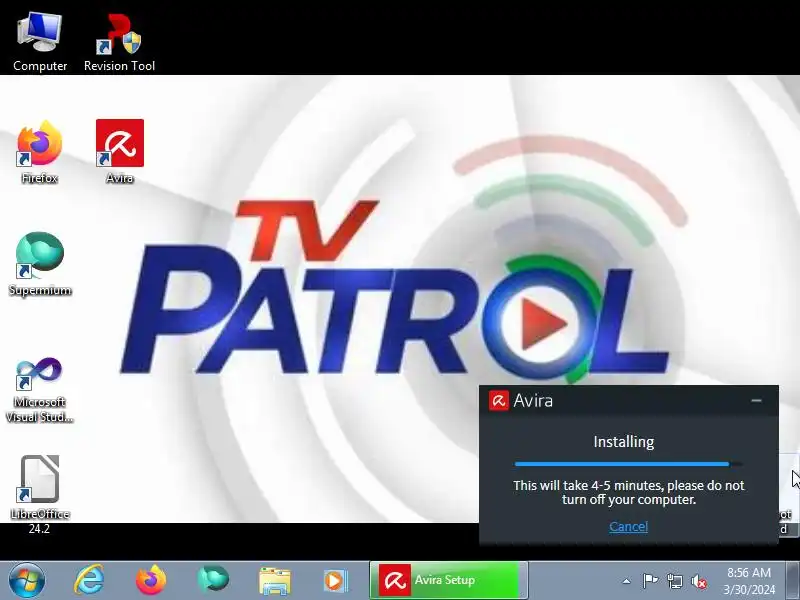Click the Installing progress bar

point(629,464)
